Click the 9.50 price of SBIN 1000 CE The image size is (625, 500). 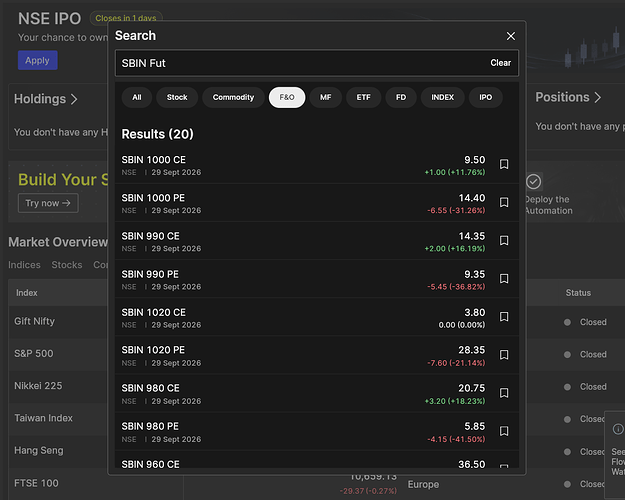[x=474, y=160]
